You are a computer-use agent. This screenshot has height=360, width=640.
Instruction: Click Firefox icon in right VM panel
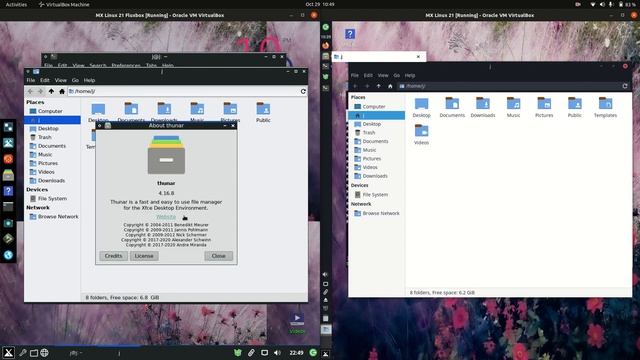pos(326,46)
